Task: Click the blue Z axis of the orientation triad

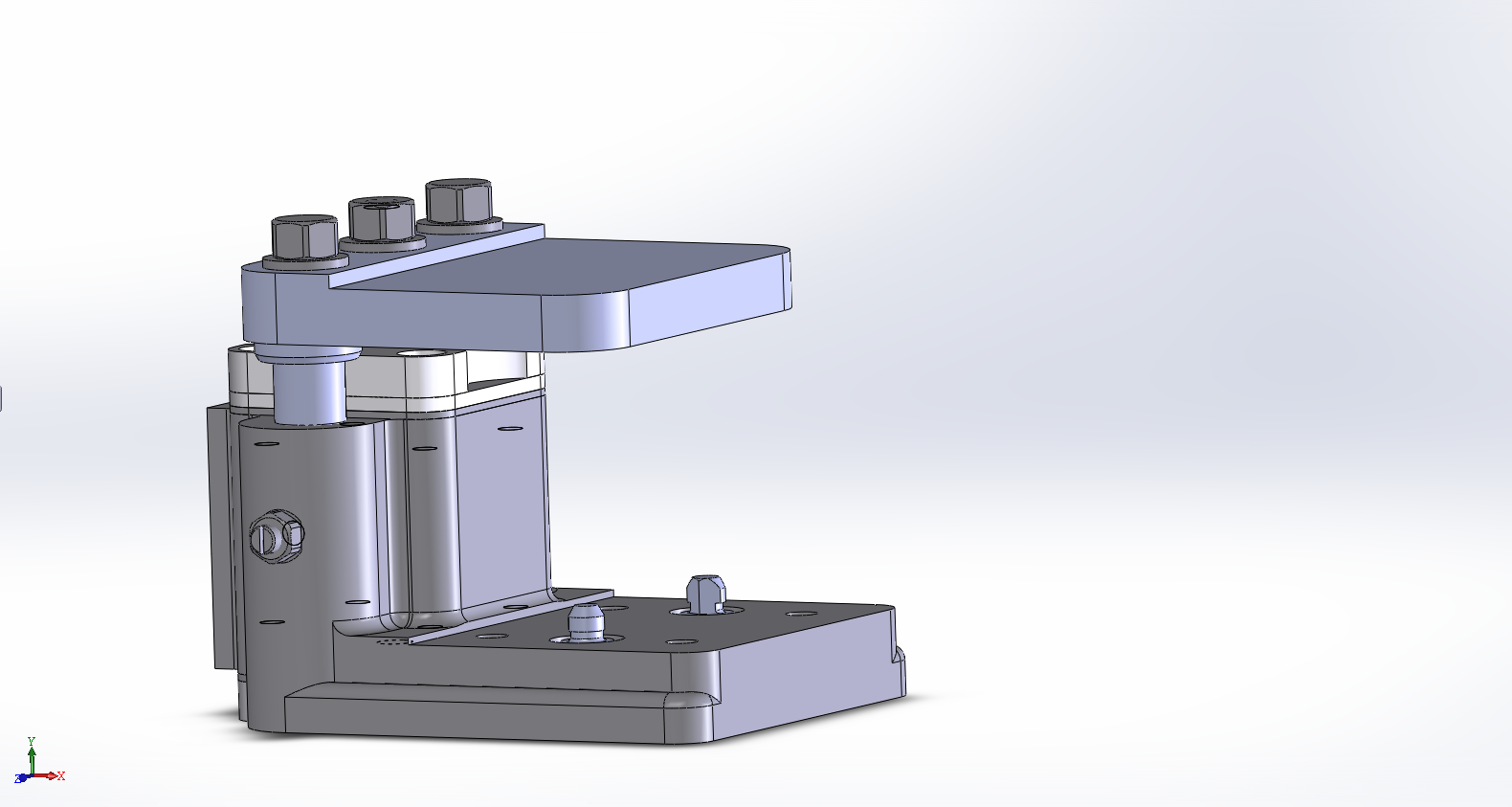Action: [22, 778]
